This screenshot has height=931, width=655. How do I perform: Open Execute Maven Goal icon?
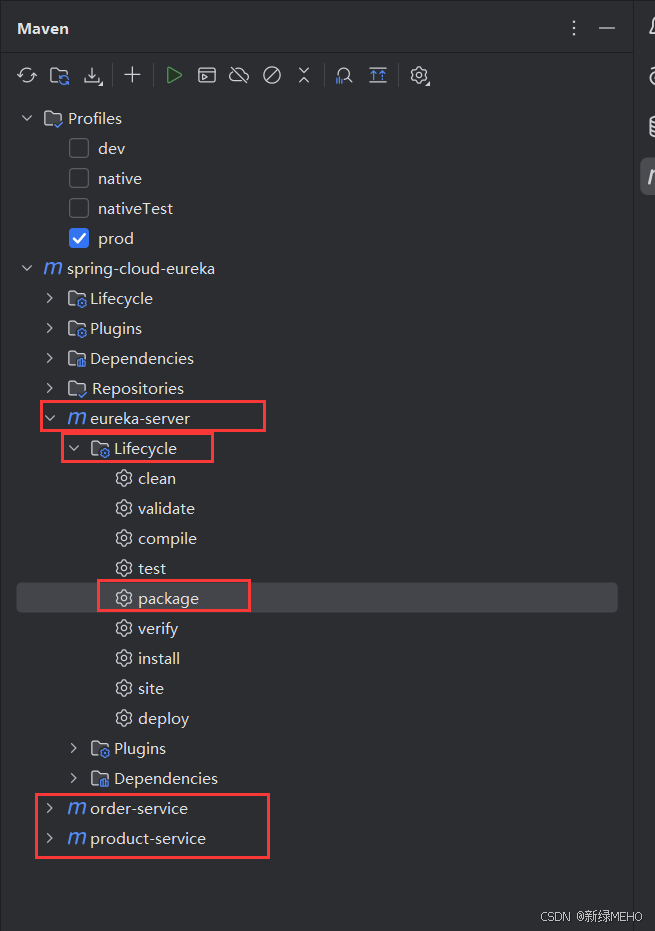(207, 75)
